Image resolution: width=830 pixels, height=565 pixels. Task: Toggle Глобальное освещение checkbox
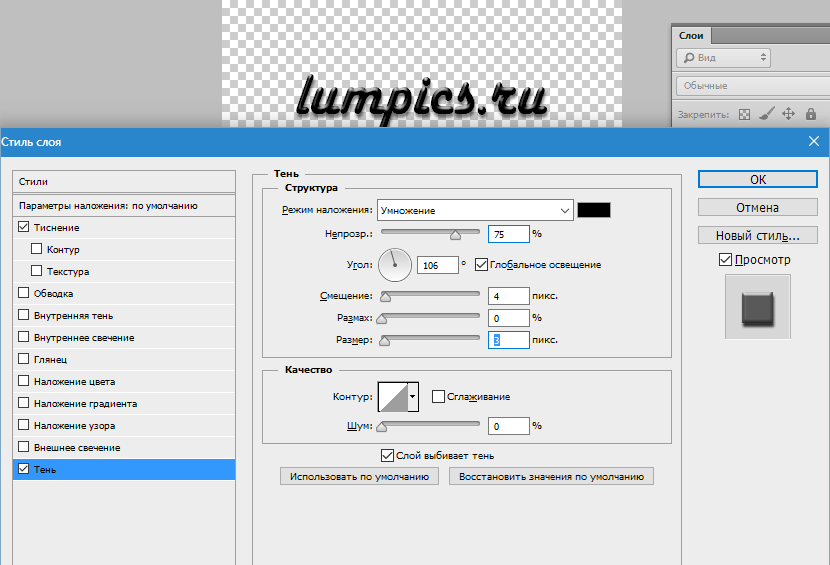pos(481,264)
